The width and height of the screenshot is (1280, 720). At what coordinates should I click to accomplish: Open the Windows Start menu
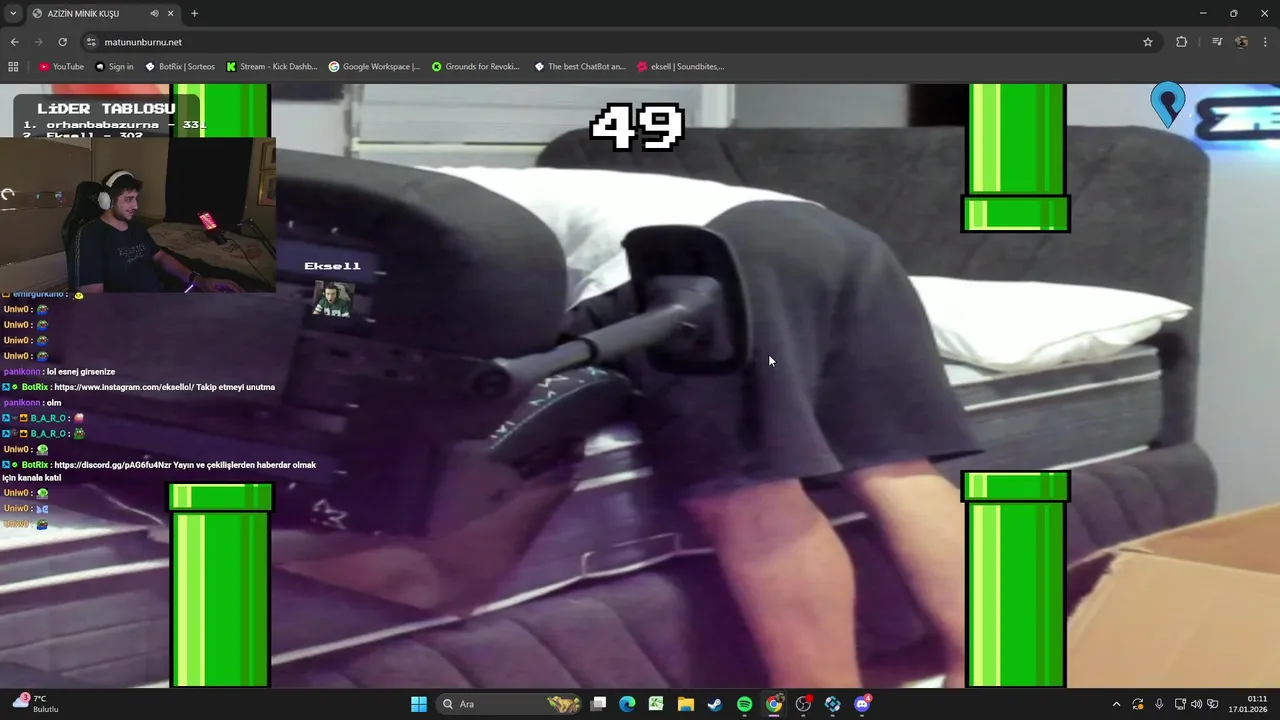point(419,704)
